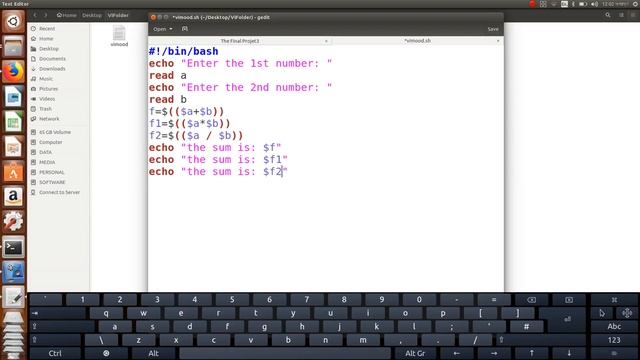The image size is (640, 360).
Task: Open the gedit Open dropdown
Action: (x=162, y=29)
